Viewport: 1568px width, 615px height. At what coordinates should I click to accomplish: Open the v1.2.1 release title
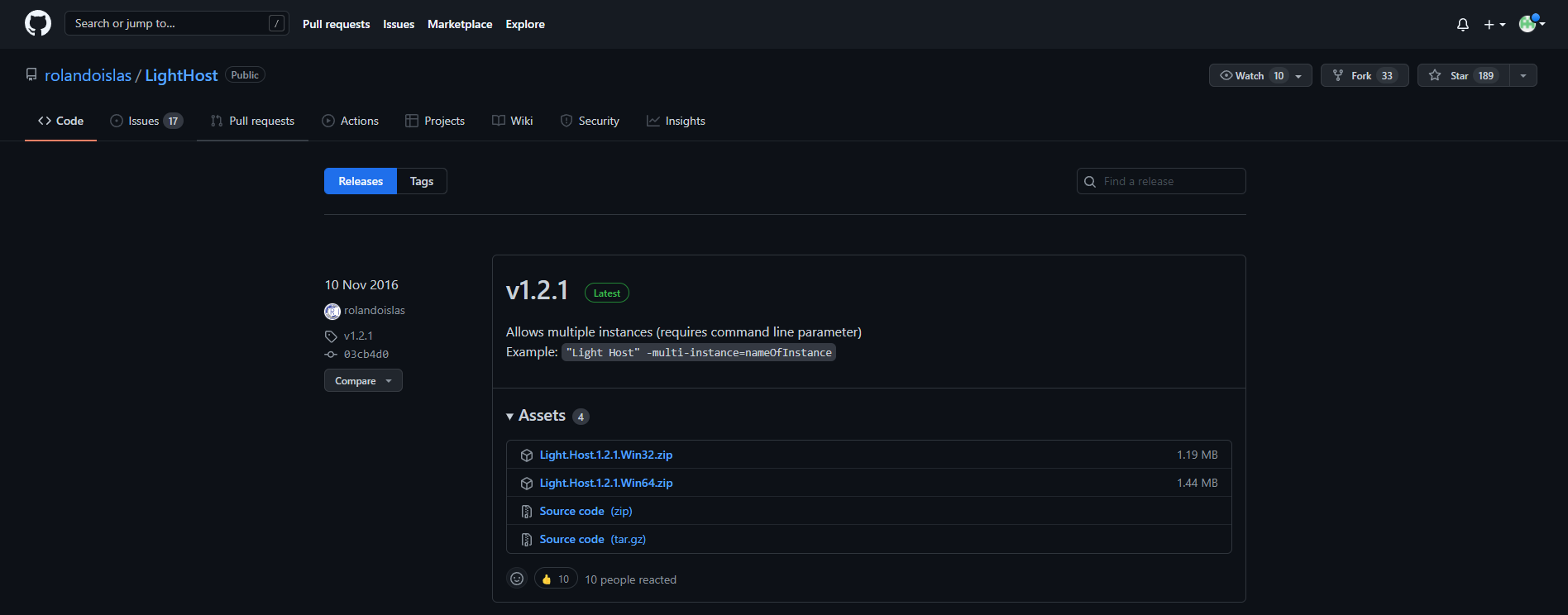pos(538,290)
